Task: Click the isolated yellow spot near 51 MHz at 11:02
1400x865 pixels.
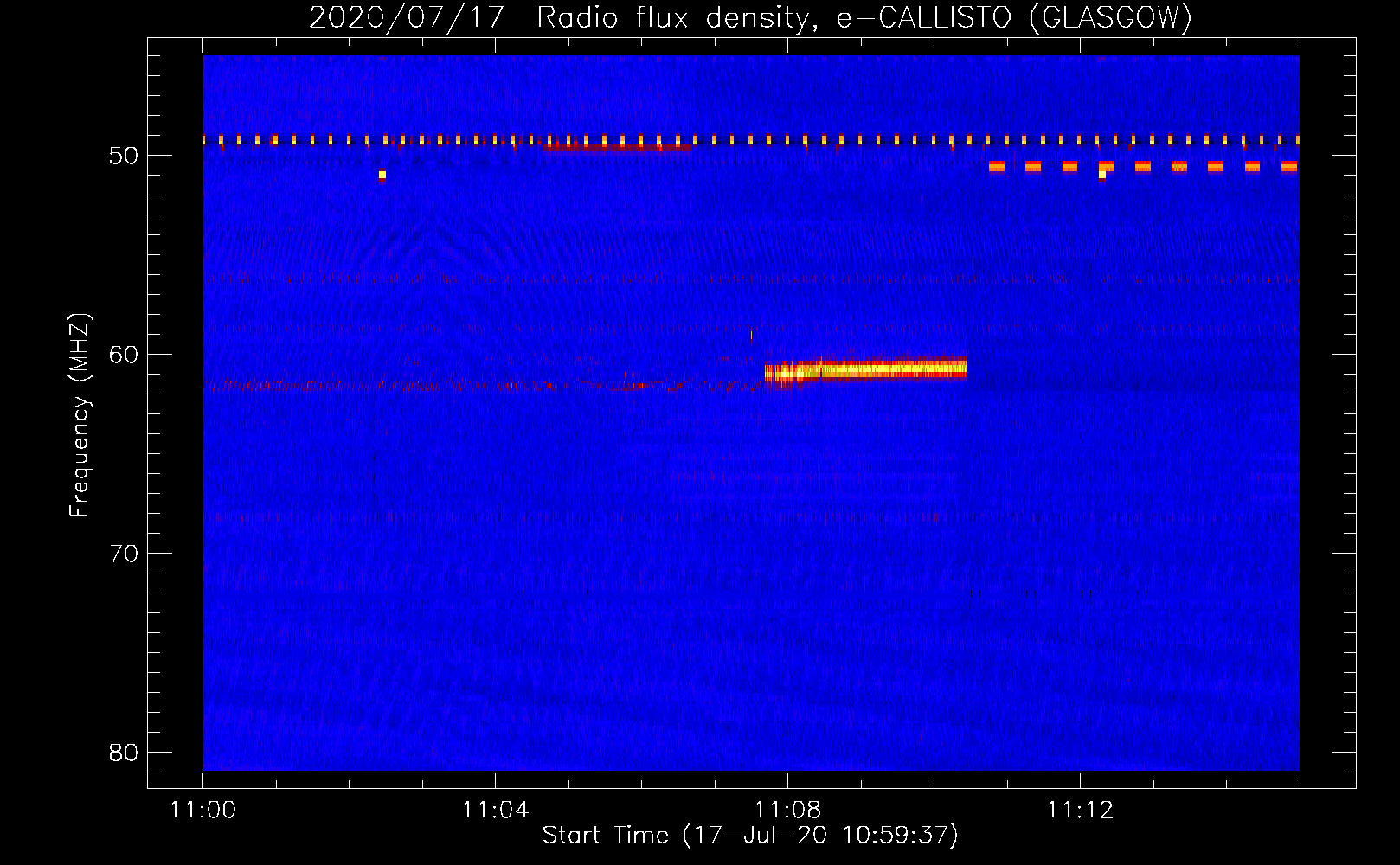Action: click(x=382, y=176)
